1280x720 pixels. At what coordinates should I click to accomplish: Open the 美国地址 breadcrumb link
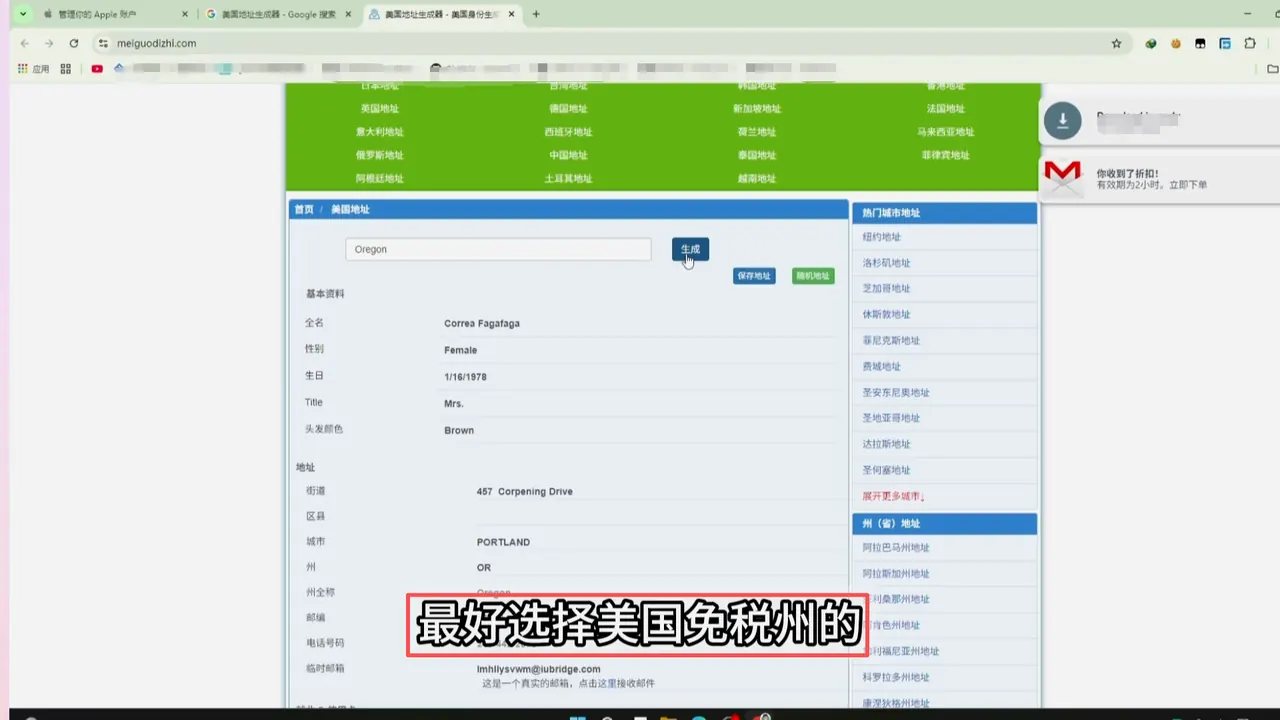[350, 210]
